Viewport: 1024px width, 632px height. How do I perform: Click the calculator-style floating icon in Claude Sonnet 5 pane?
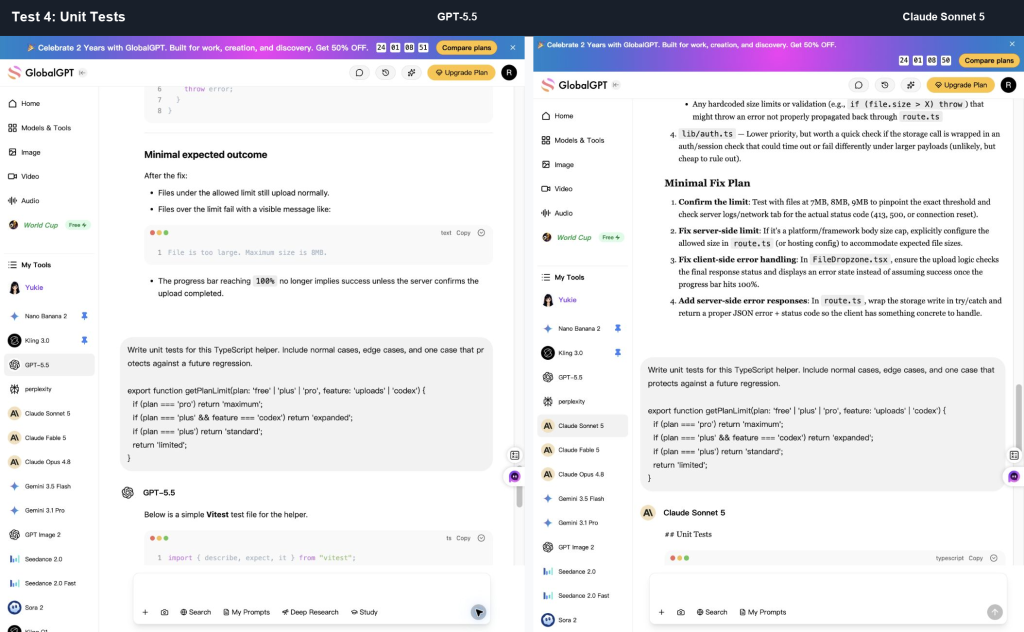pyautogui.click(x=1014, y=455)
